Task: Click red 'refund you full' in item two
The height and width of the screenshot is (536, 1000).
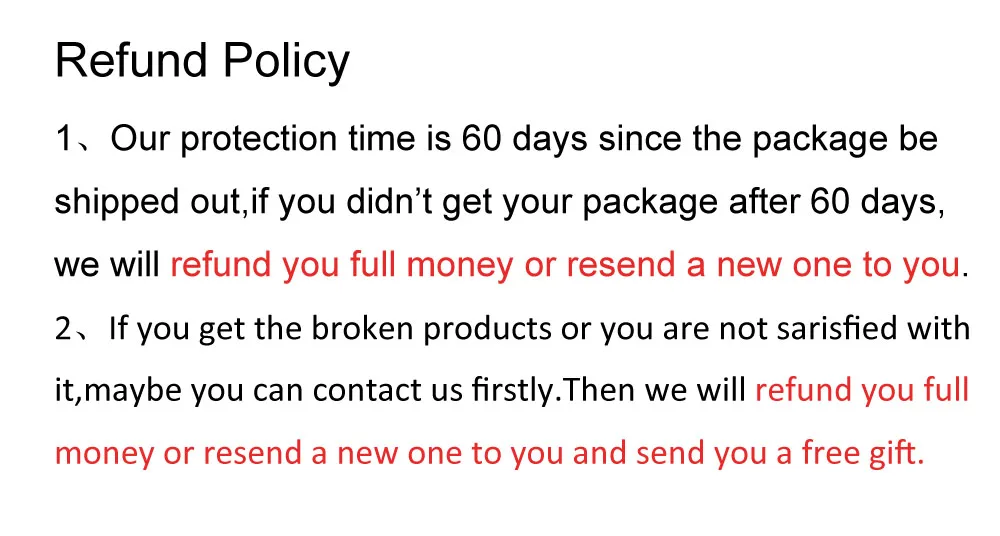Action: coord(862,391)
